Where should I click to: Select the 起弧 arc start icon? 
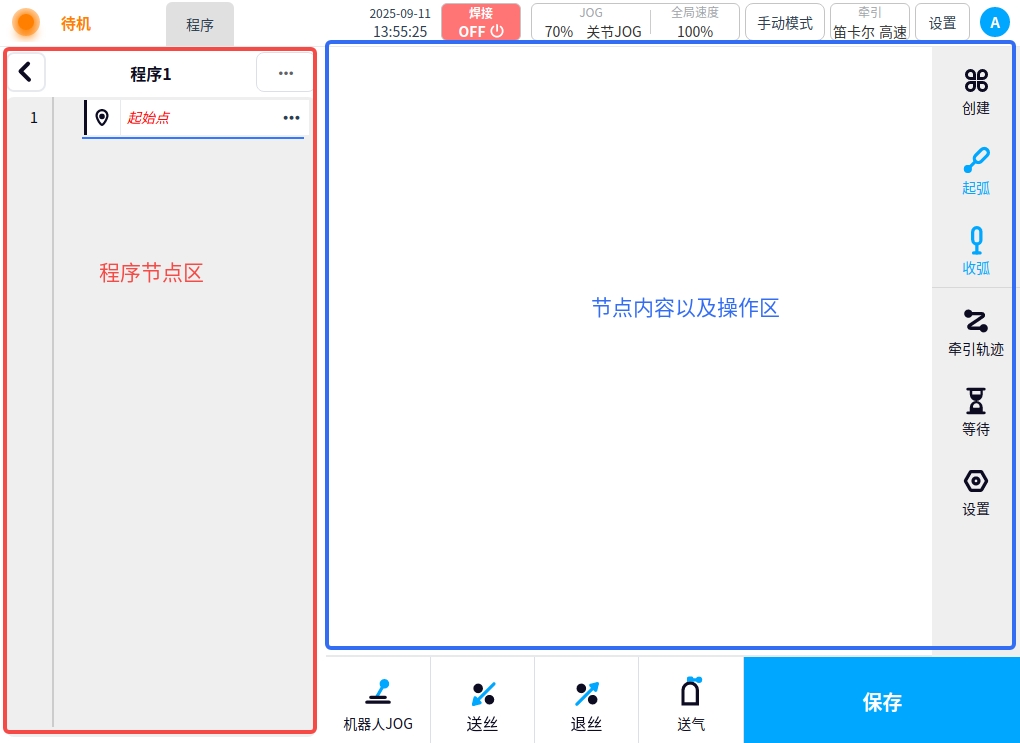pyautogui.click(x=975, y=170)
